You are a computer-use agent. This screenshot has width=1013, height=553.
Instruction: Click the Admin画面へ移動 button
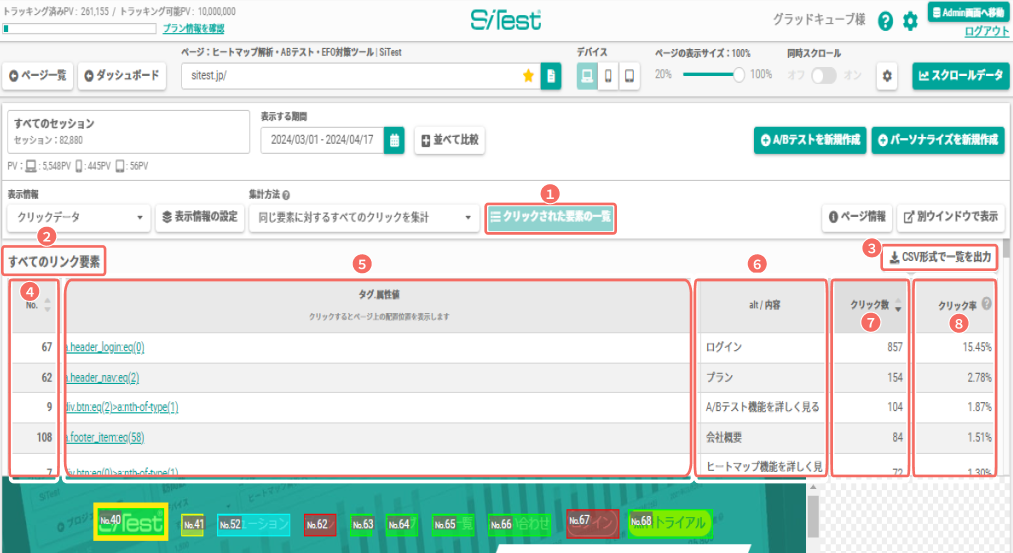coord(968,12)
